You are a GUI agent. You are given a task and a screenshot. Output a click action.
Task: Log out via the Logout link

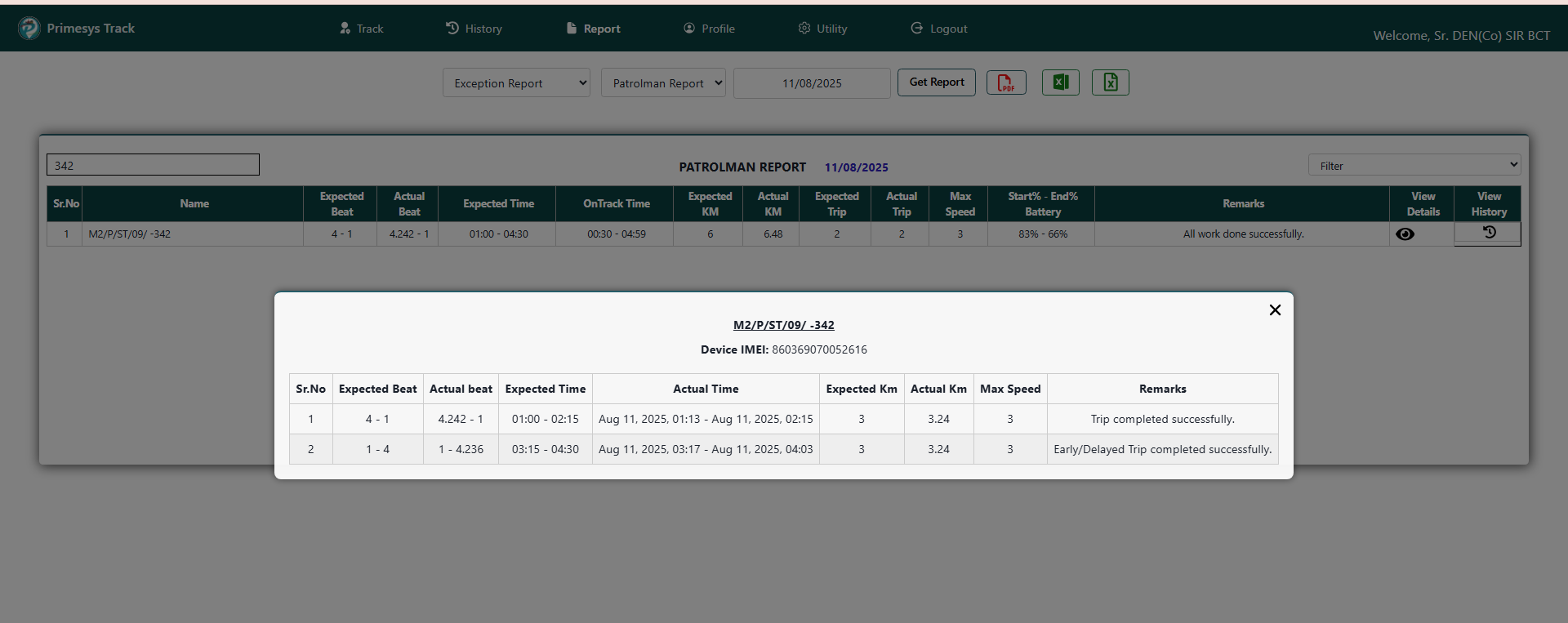pyautogui.click(x=939, y=29)
